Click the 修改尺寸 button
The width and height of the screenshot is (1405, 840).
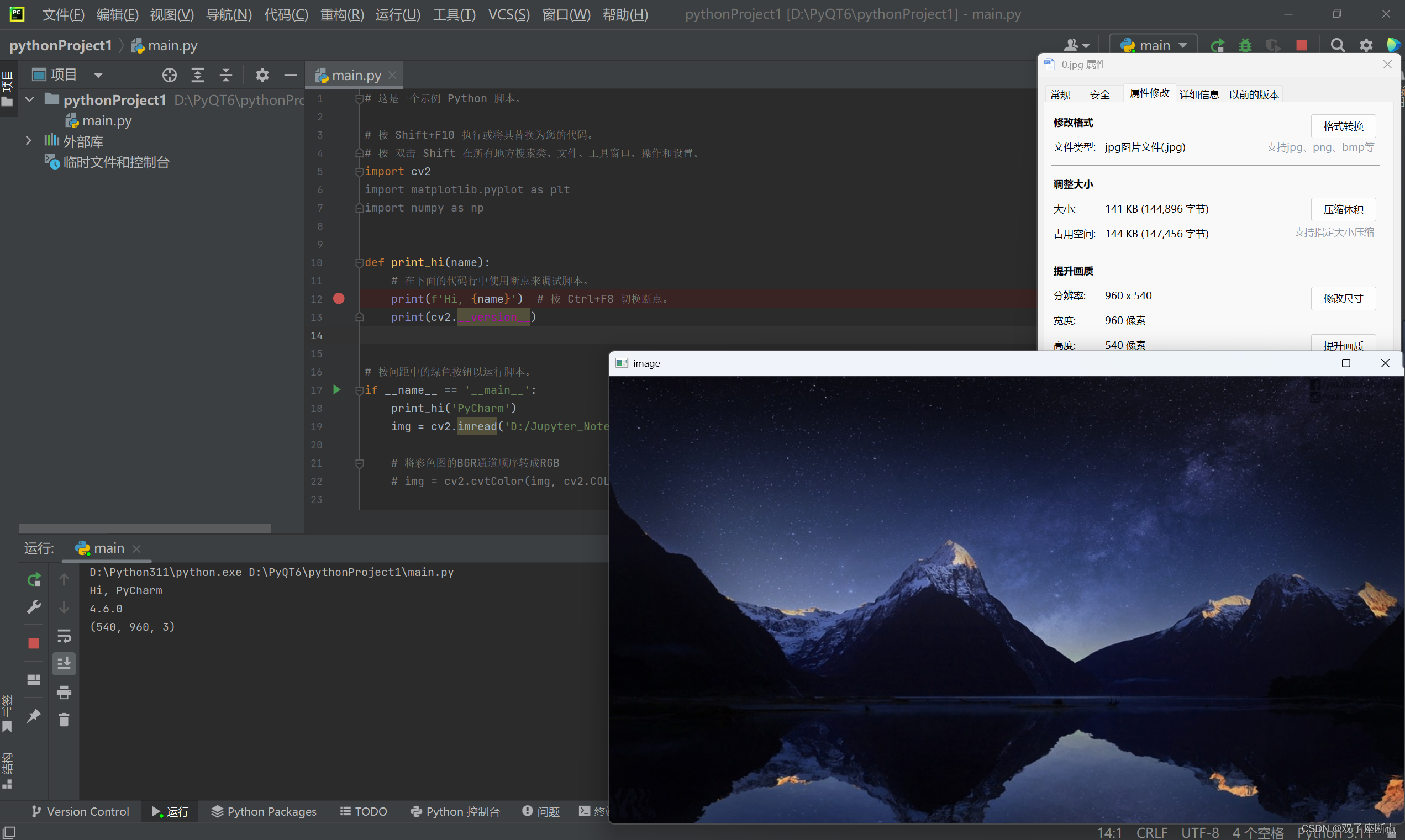[x=1343, y=298]
